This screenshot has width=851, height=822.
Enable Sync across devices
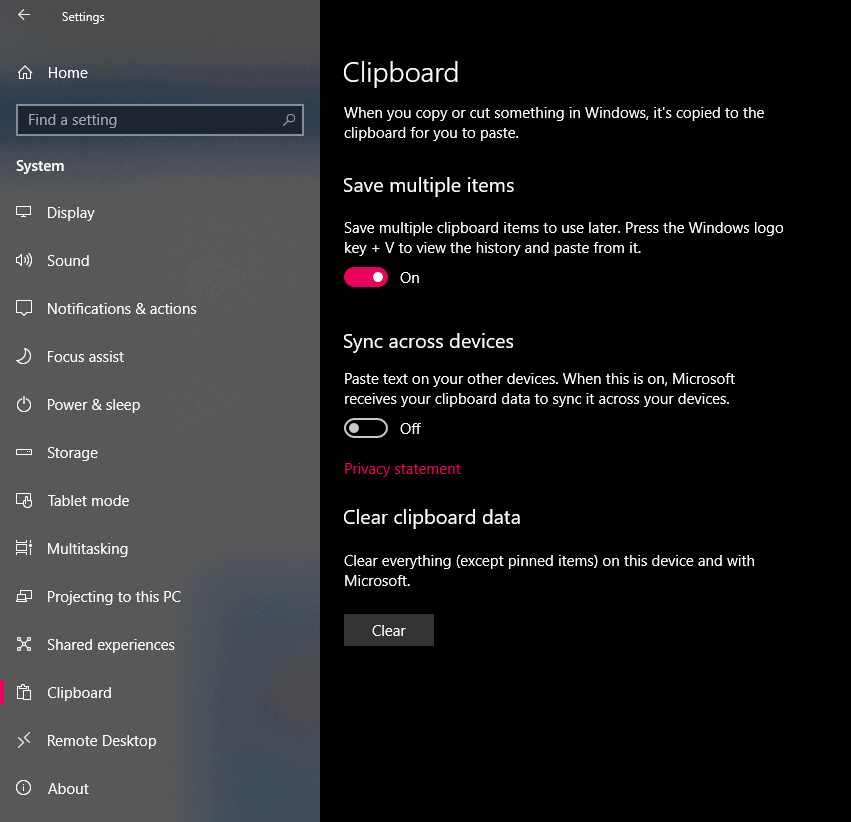coord(365,427)
